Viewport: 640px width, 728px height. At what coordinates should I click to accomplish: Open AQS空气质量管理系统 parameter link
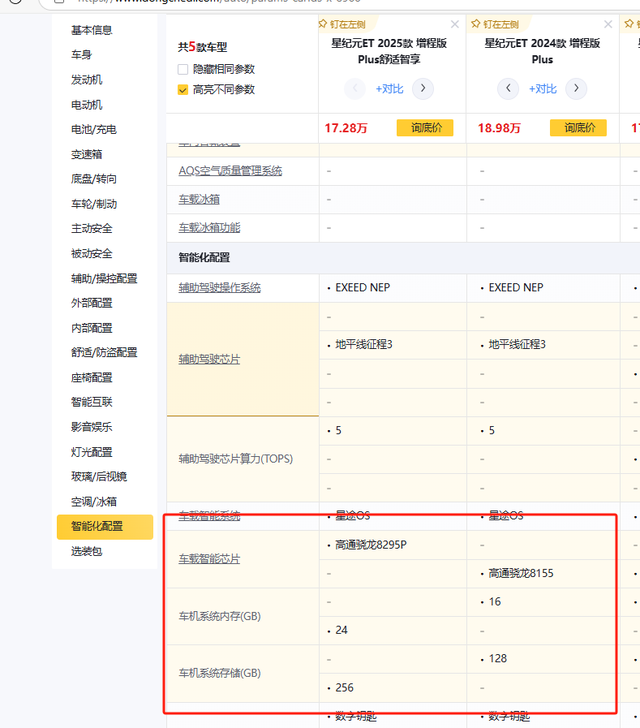(230, 171)
